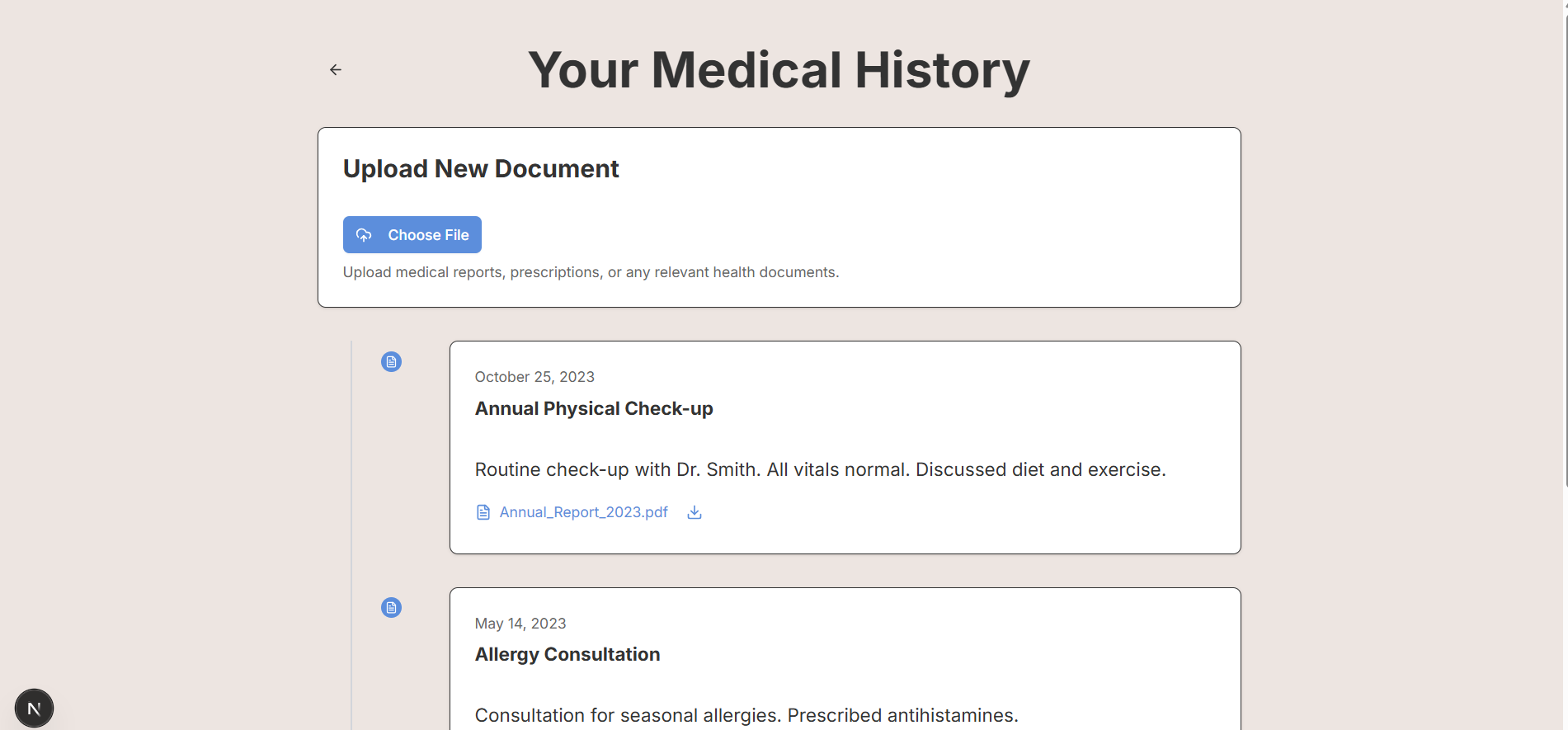Click the Choose File upload button
The width and height of the screenshot is (1568, 730).
click(x=412, y=235)
